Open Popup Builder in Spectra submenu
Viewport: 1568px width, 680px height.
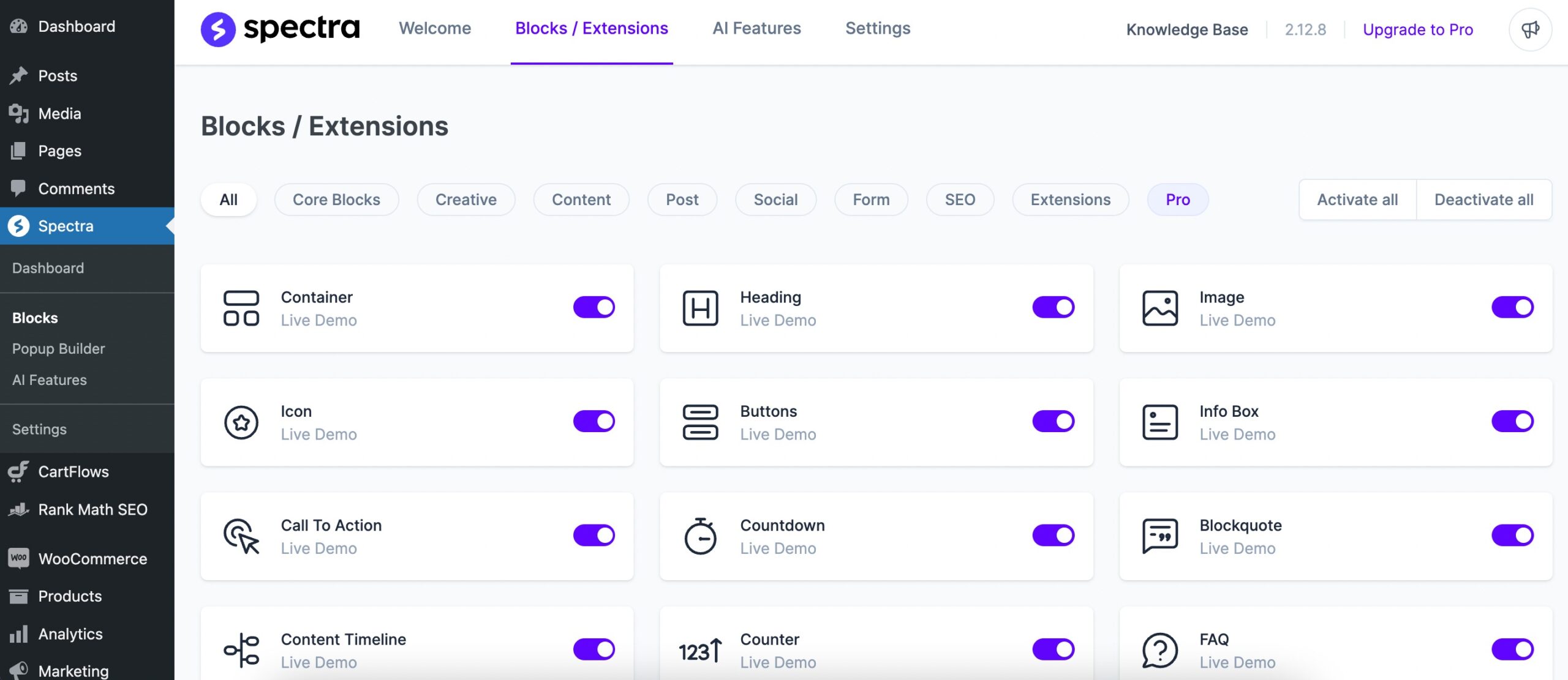click(58, 348)
